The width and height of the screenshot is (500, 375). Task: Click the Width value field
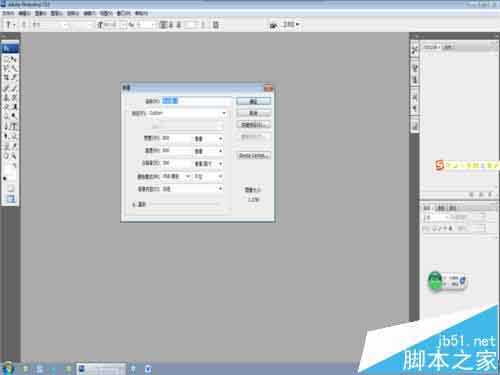(x=177, y=138)
